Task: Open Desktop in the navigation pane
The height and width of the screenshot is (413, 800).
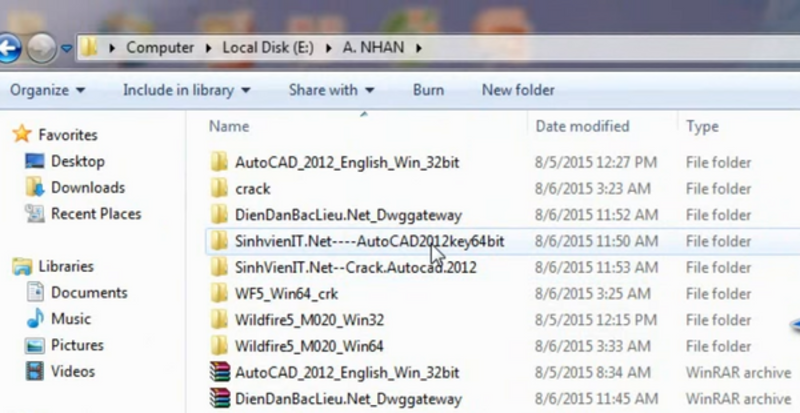Action: click(78, 161)
